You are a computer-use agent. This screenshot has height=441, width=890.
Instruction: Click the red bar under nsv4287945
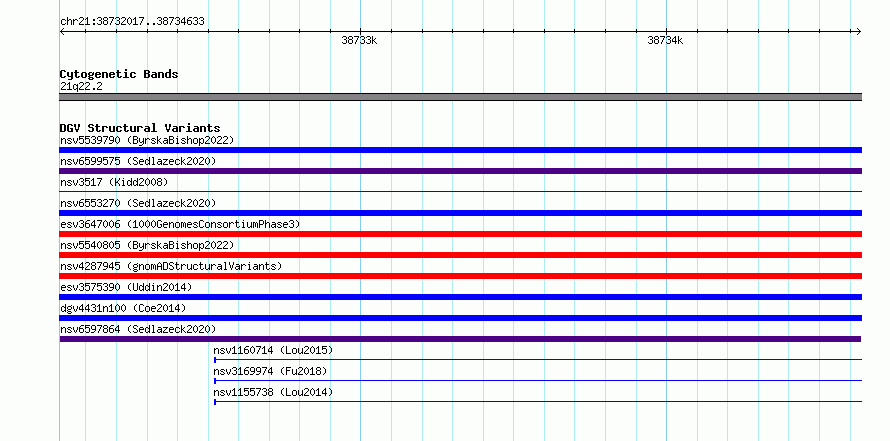tap(461, 276)
